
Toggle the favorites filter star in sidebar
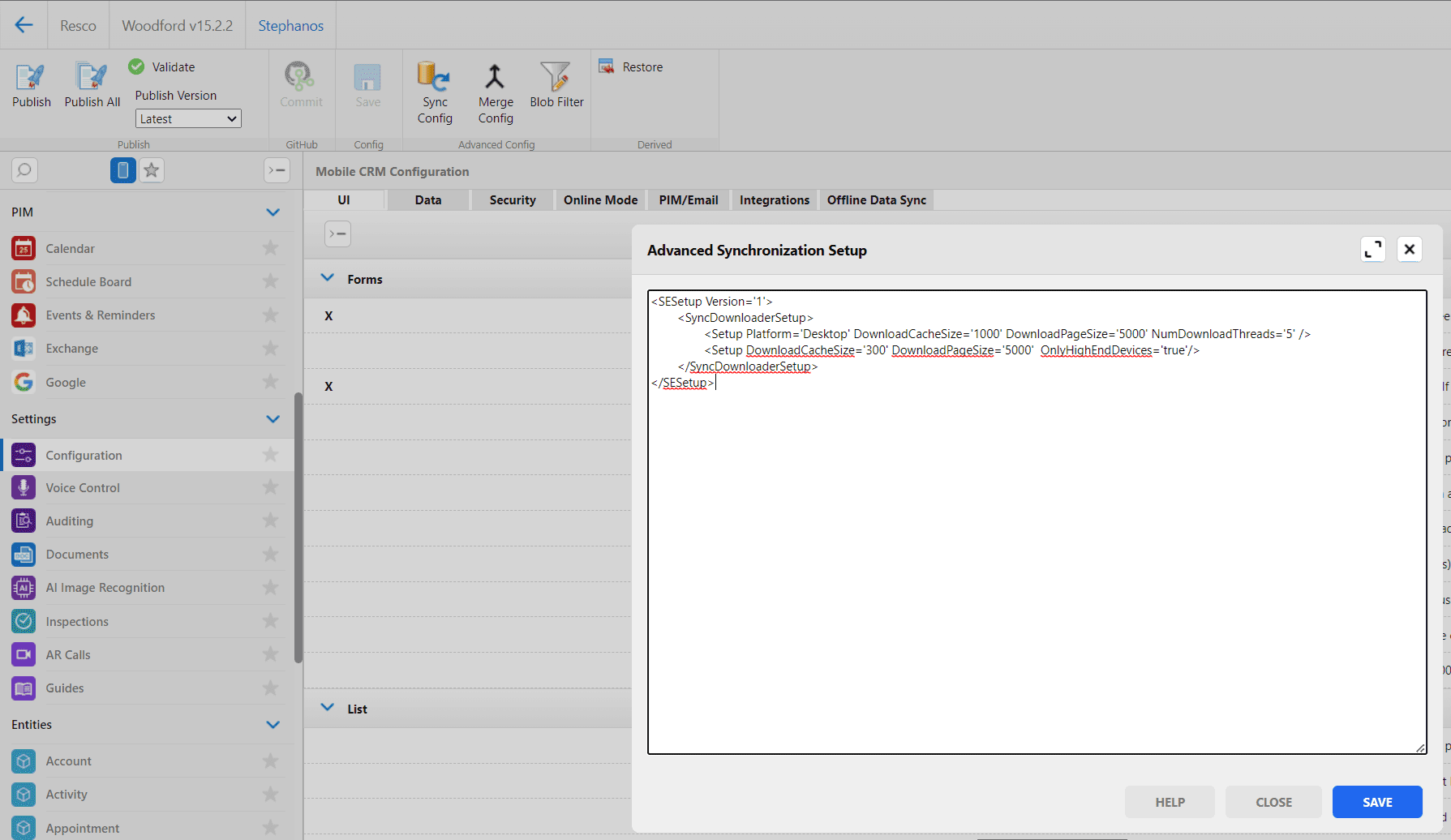tap(152, 170)
